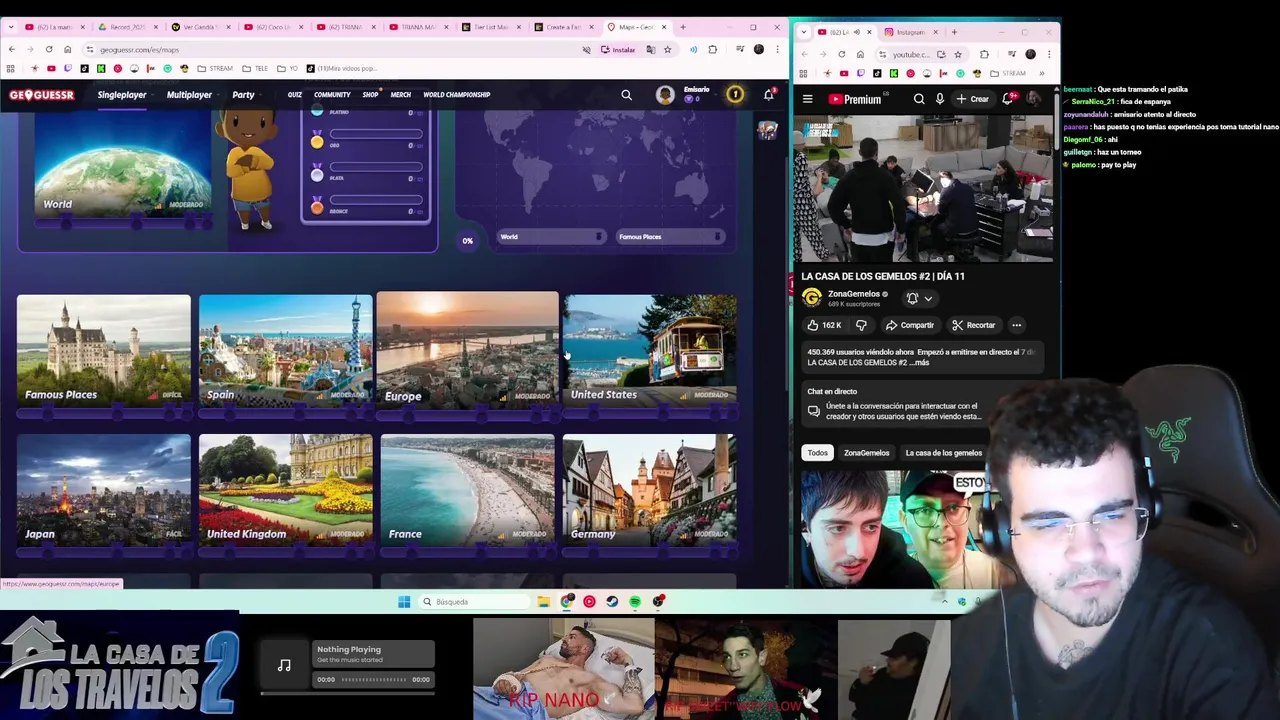Click the Recortar button
The height and width of the screenshot is (720, 1280).
pos(974,325)
